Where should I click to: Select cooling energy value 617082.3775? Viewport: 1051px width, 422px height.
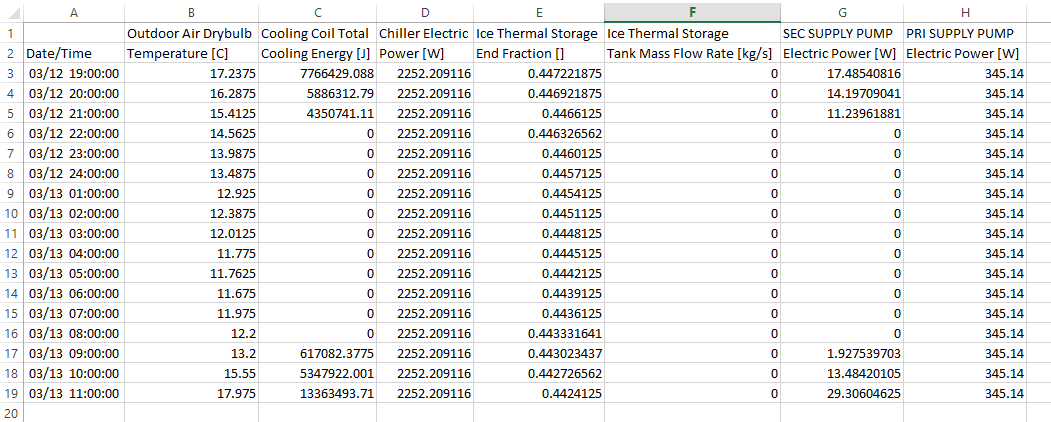tap(317, 353)
